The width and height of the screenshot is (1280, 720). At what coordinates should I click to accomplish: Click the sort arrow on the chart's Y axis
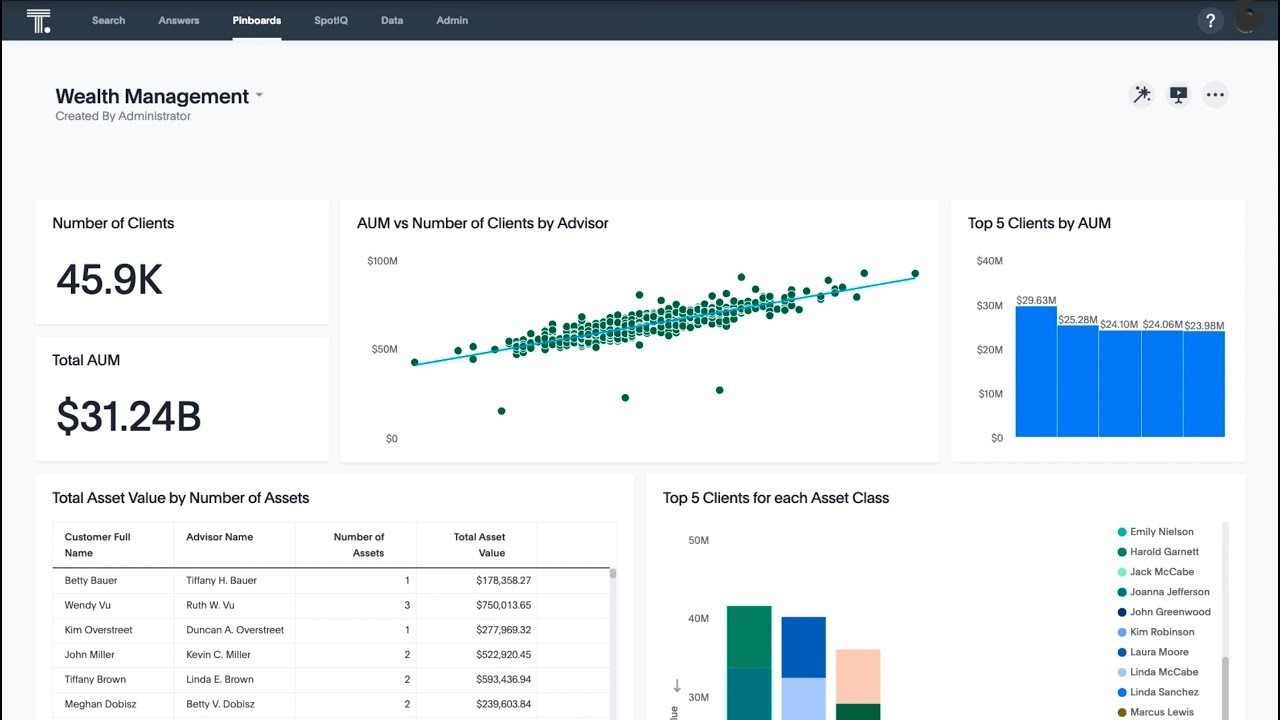(x=677, y=686)
